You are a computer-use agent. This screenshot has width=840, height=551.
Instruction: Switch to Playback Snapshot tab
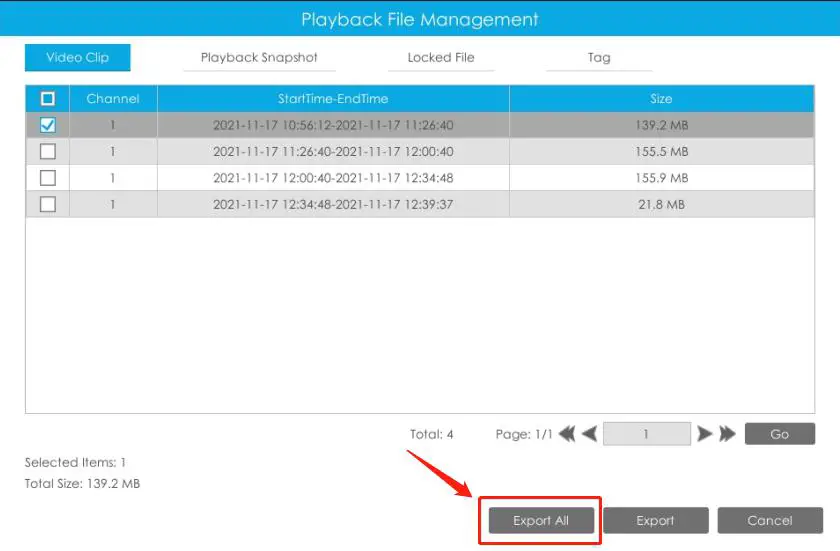(259, 57)
